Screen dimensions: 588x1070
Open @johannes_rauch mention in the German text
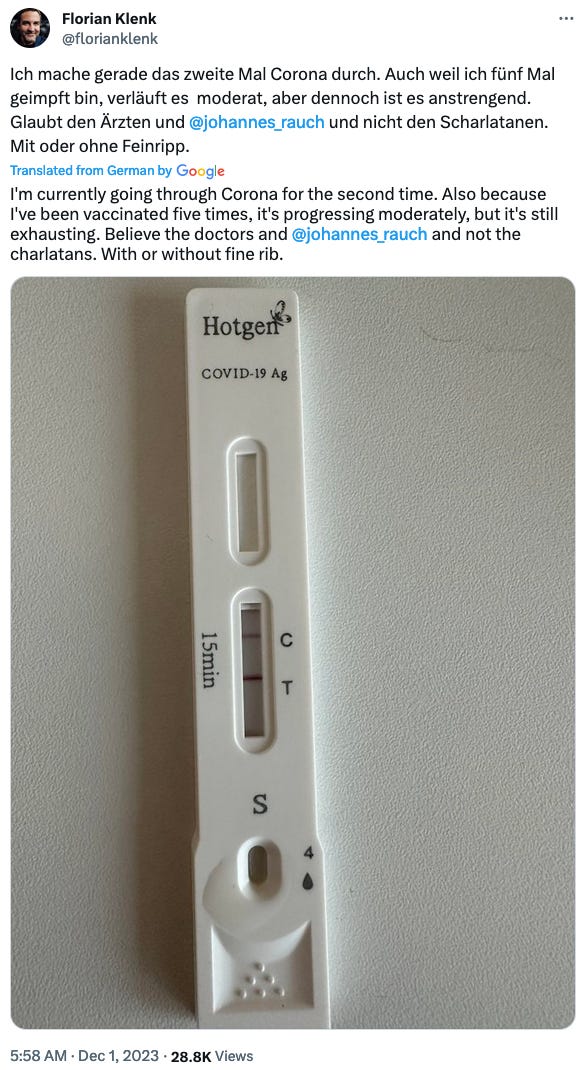tap(256, 123)
